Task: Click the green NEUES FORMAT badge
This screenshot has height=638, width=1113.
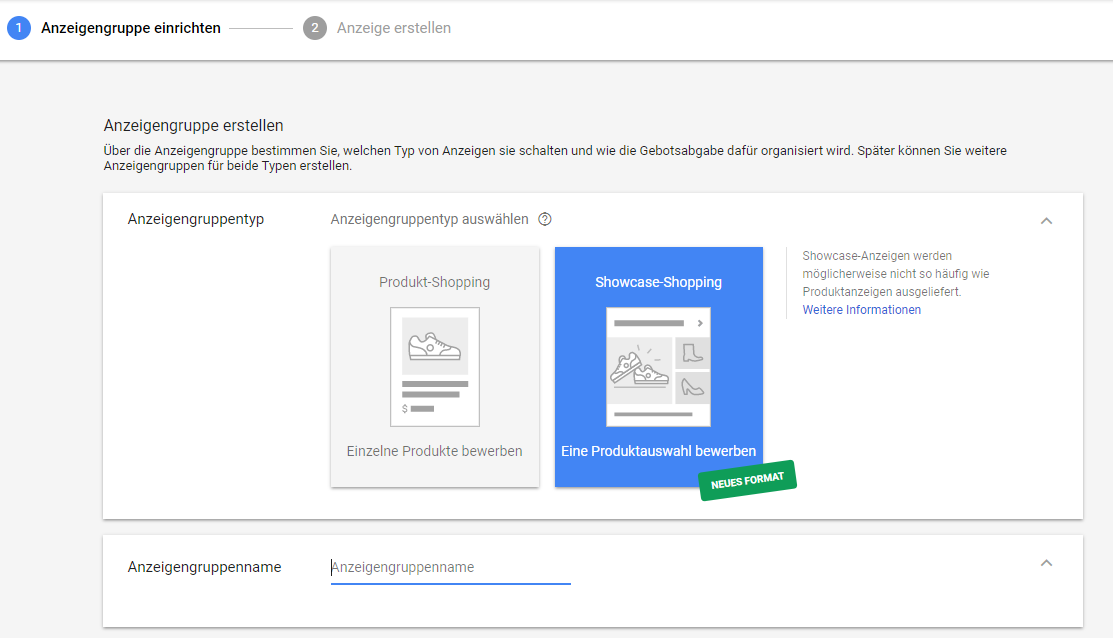Action: (747, 481)
